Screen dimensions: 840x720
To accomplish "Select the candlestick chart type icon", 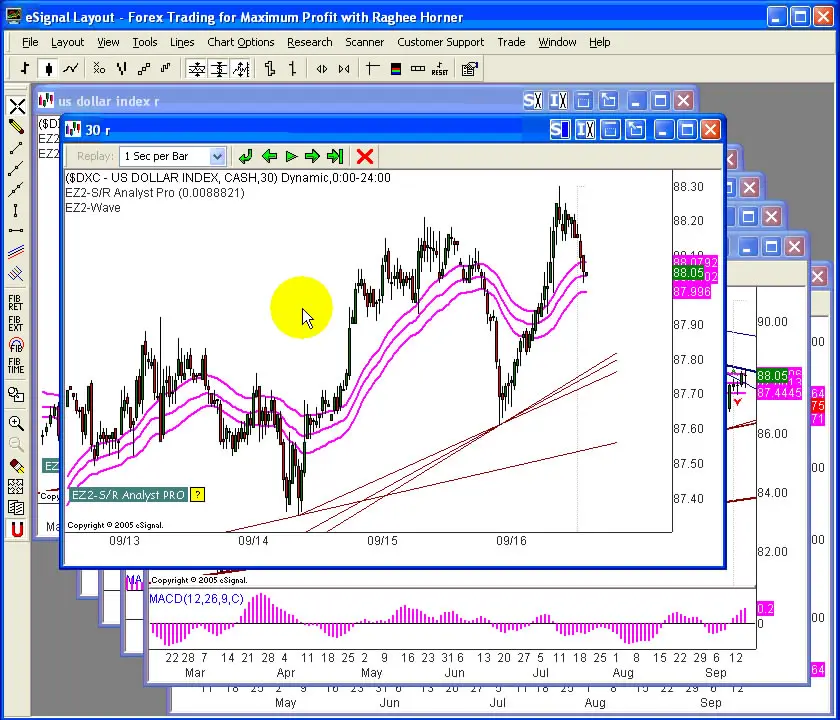I will (49, 69).
